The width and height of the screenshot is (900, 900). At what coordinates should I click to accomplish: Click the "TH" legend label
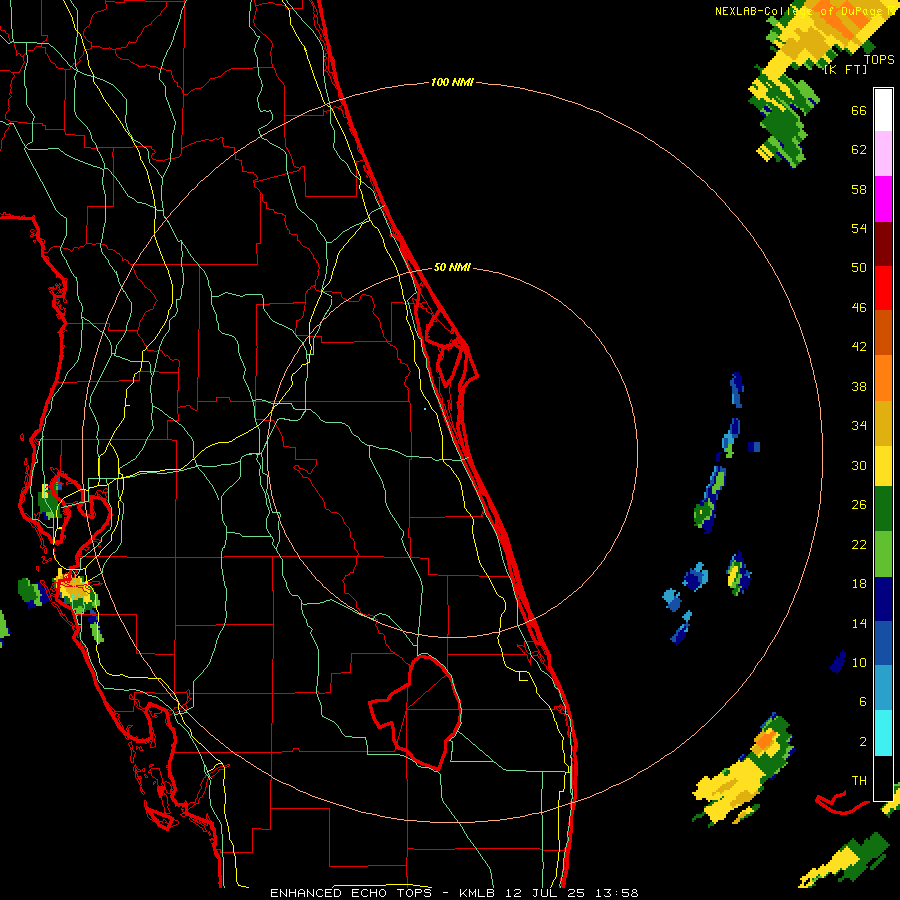pyautogui.click(x=859, y=781)
